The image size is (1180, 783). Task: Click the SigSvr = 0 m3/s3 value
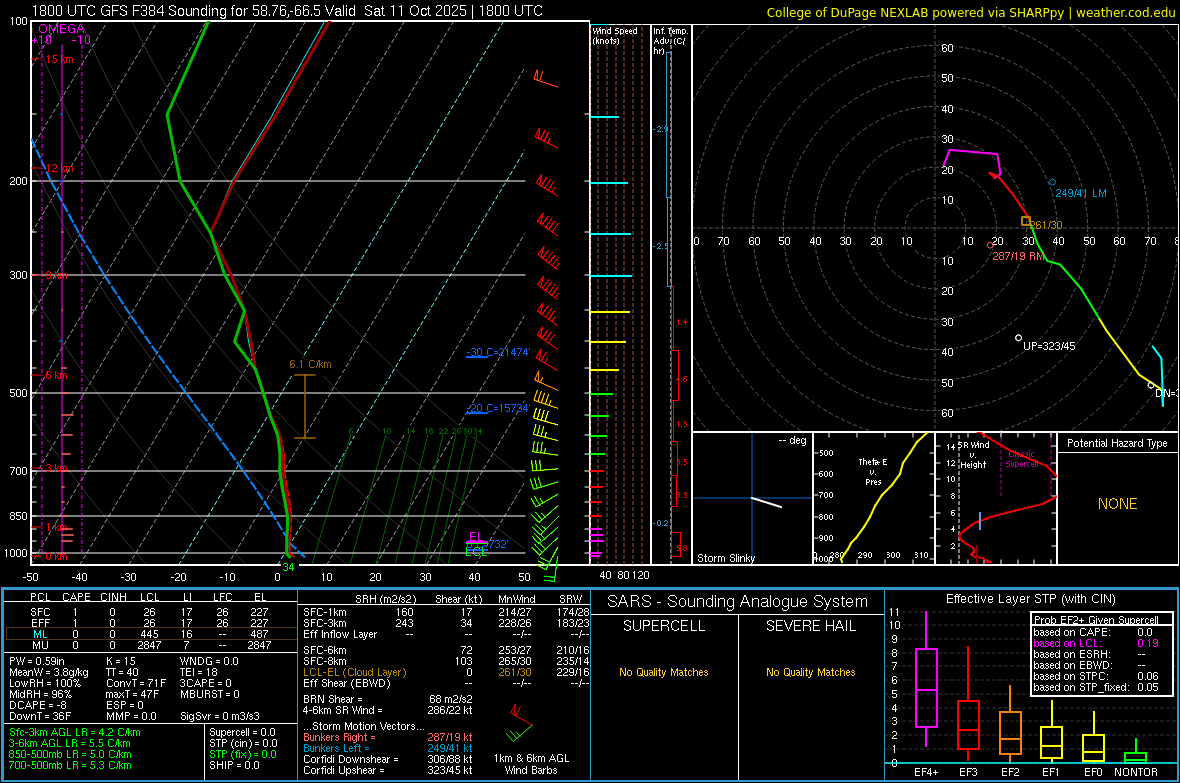[220, 716]
